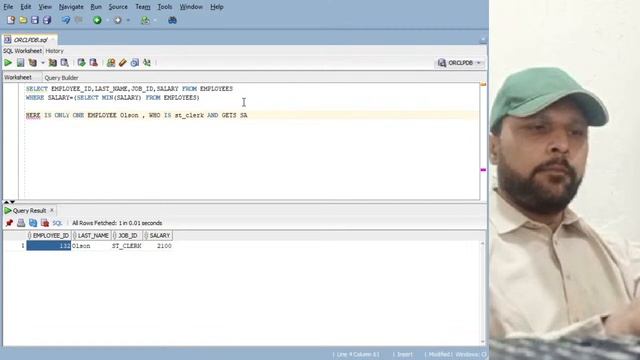Screen dimensions: 640x360
Task: Select the ORCLPDB.sql editor tab
Action: [x=30, y=40]
